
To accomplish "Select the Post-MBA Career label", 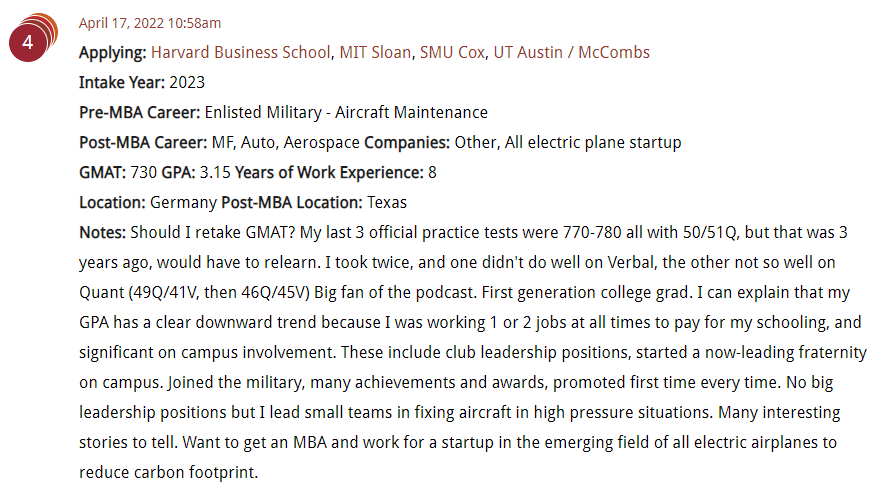I will [143, 142].
